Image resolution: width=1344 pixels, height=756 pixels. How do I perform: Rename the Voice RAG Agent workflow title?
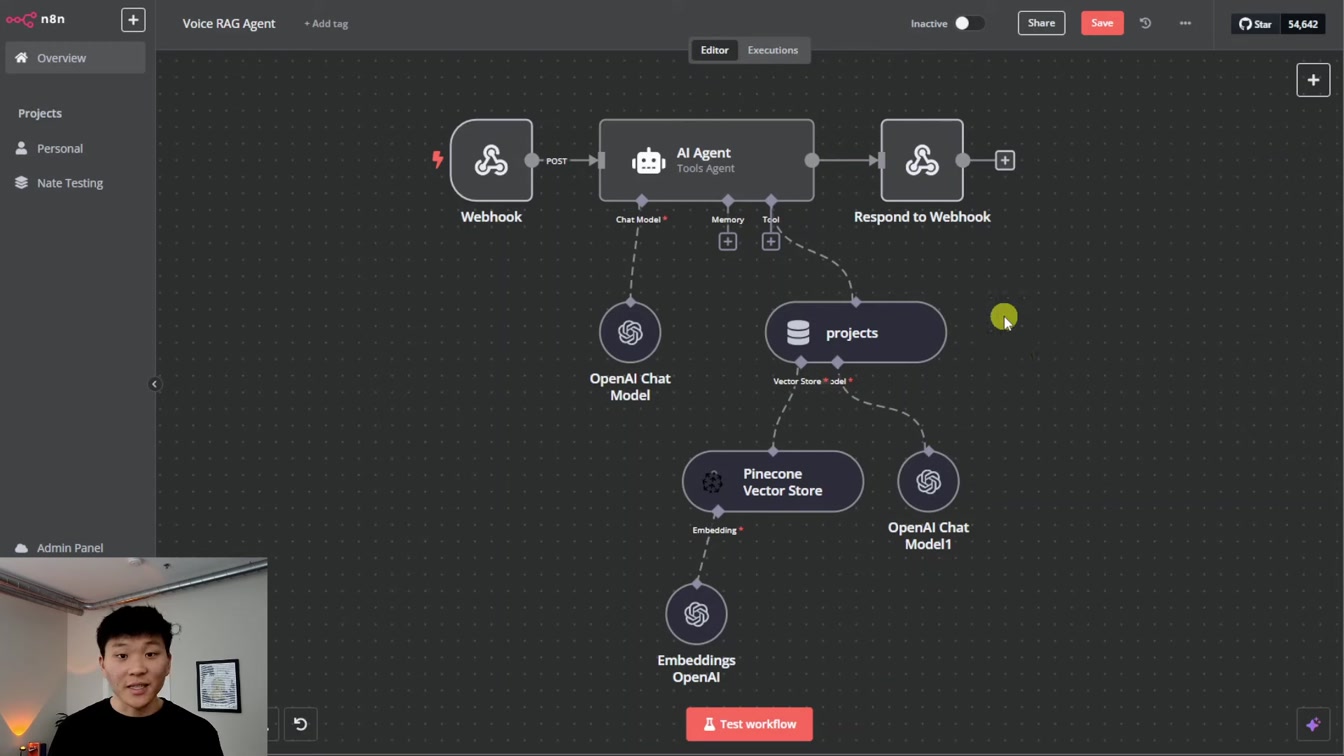click(x=229, y=23)
